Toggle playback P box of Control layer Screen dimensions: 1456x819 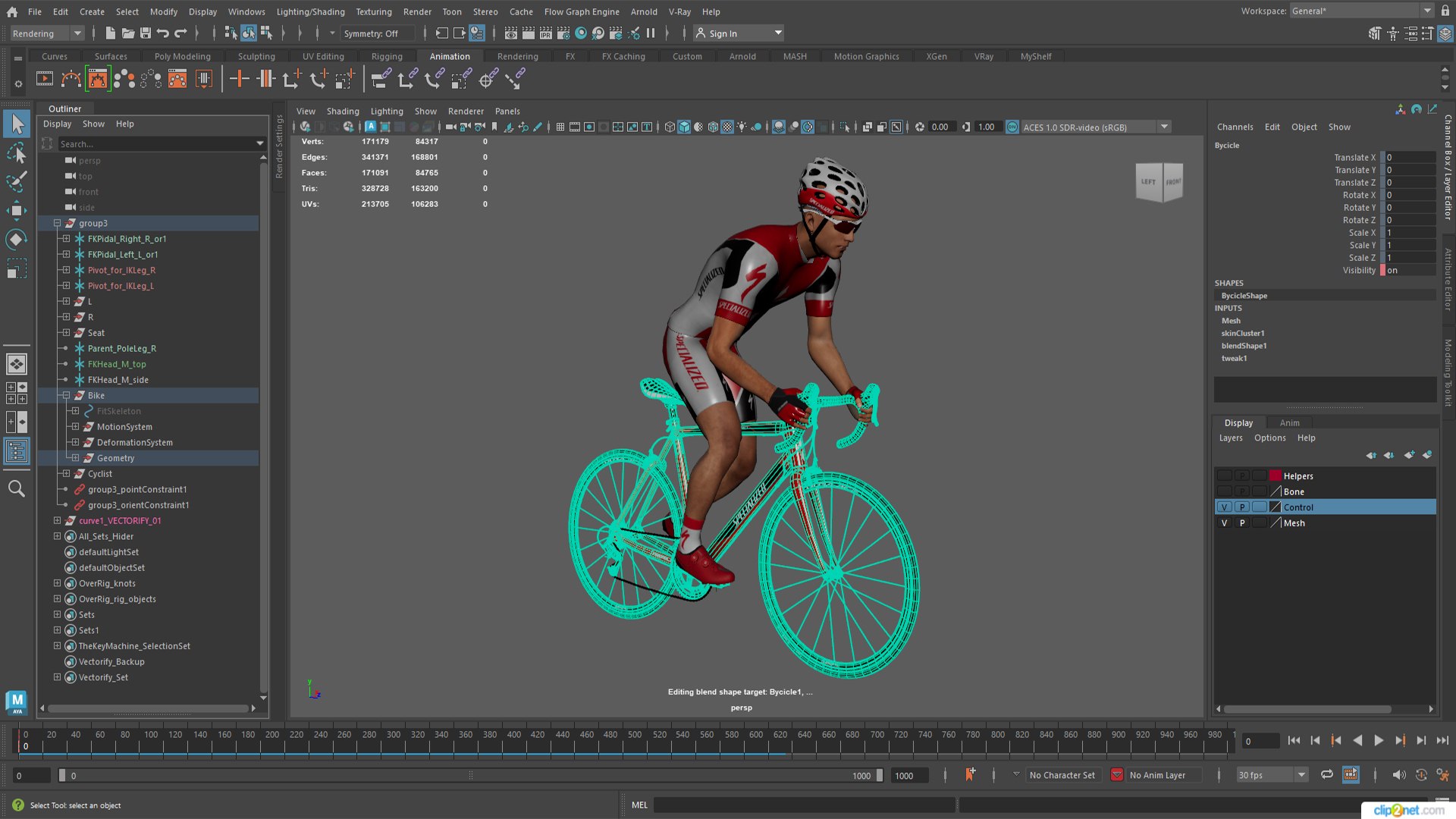click(x=1242, y=507)
